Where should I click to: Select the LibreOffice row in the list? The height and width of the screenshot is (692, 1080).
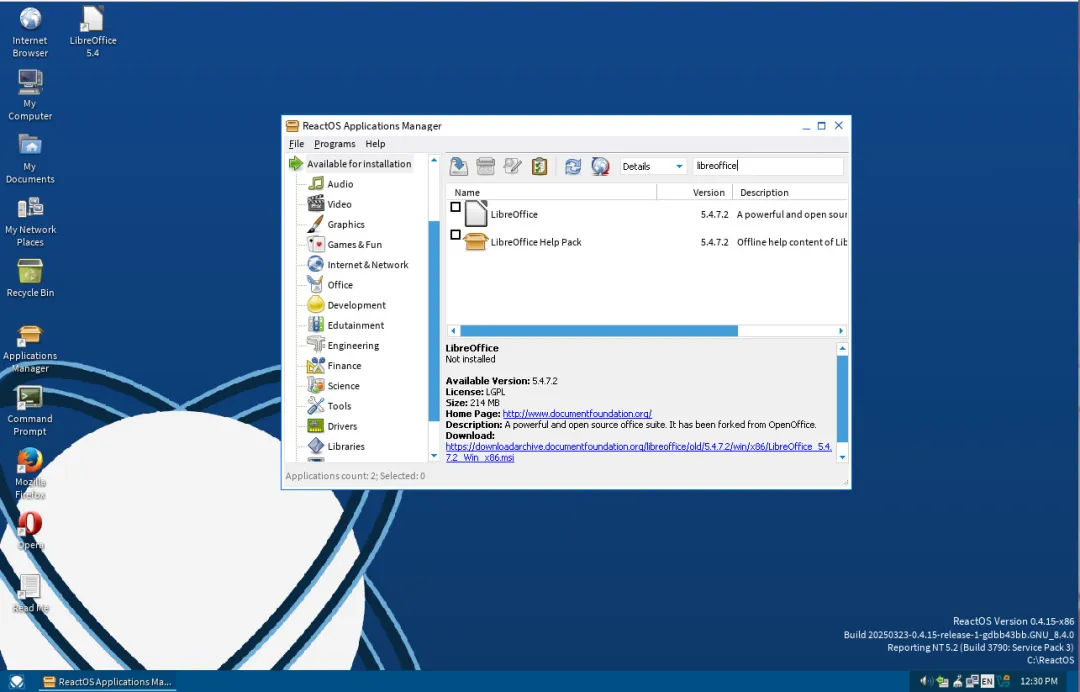(647, 214)
